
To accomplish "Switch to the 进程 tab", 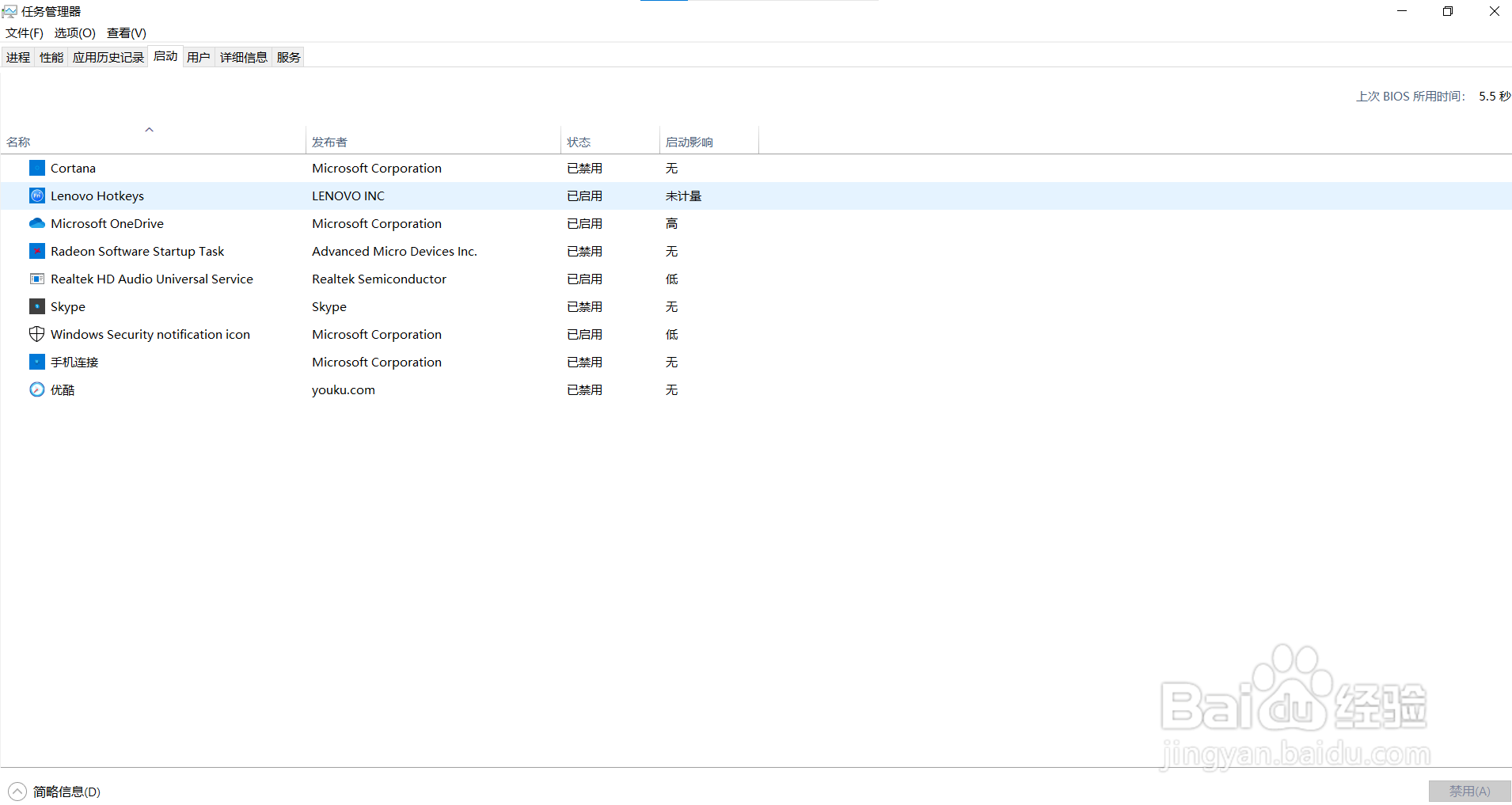I will tap(18, 57).
